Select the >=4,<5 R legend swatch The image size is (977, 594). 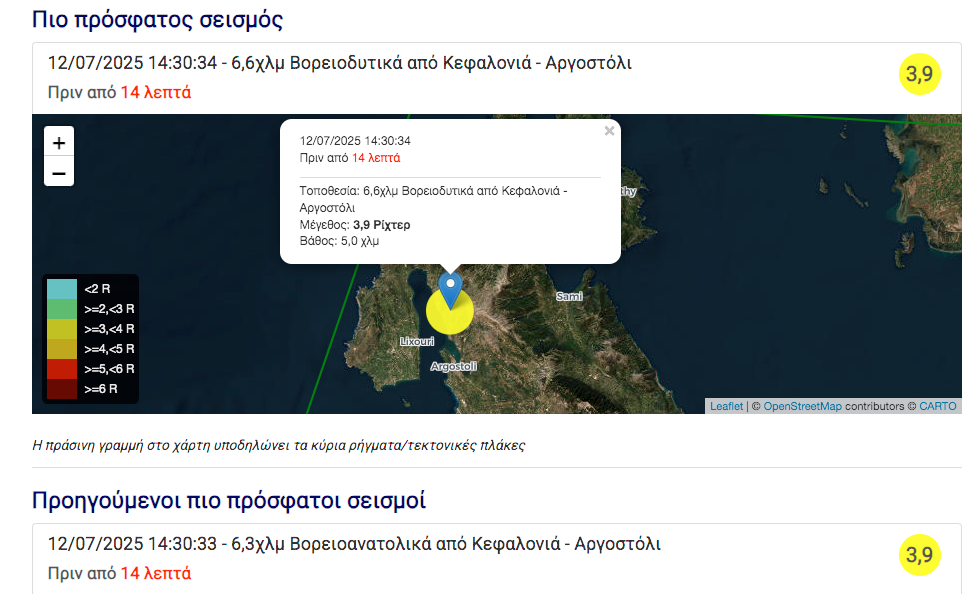point(62,348)
